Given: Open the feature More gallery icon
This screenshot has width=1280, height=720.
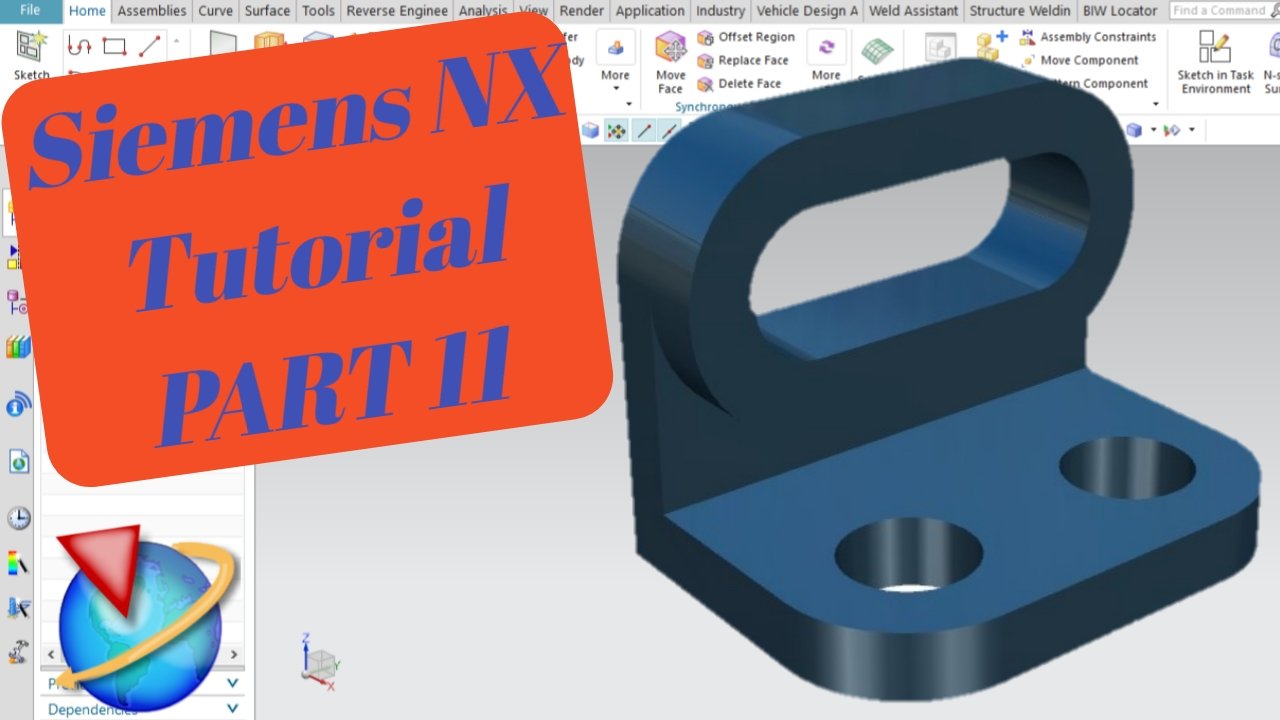Looking at the screenshot, I should coord(615,47).
